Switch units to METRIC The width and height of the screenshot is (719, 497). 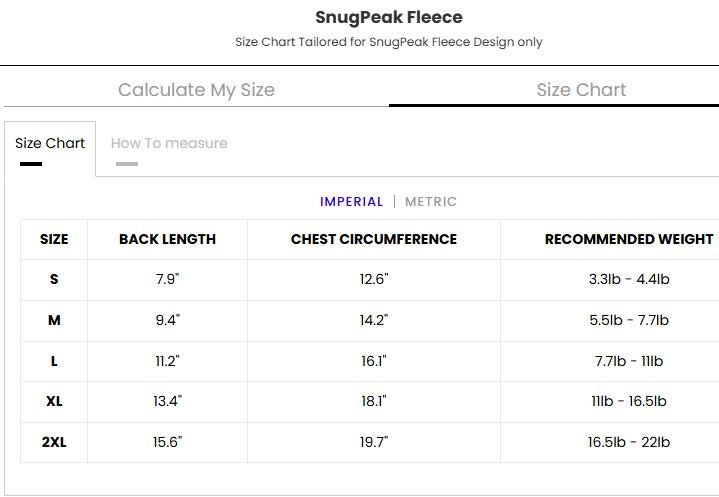431,202
